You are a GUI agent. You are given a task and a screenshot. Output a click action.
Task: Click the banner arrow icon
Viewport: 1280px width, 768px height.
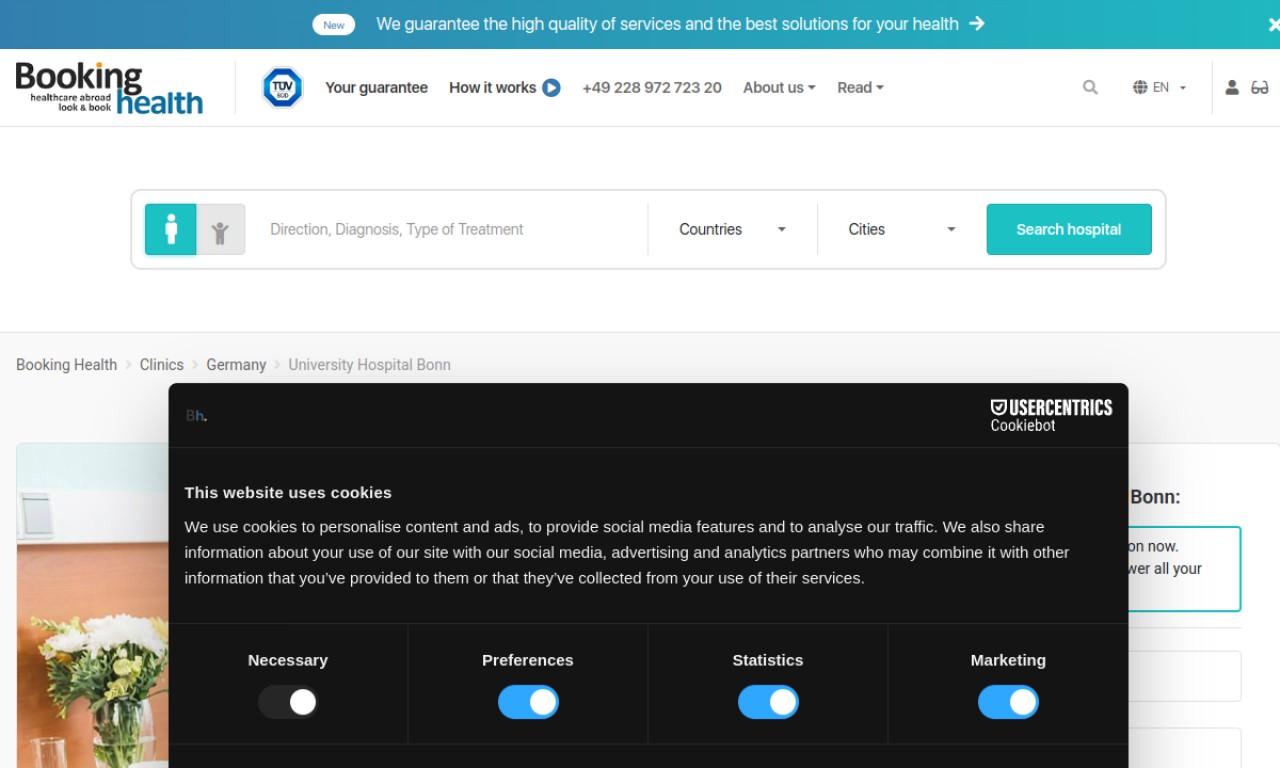[x=977, y=23]
